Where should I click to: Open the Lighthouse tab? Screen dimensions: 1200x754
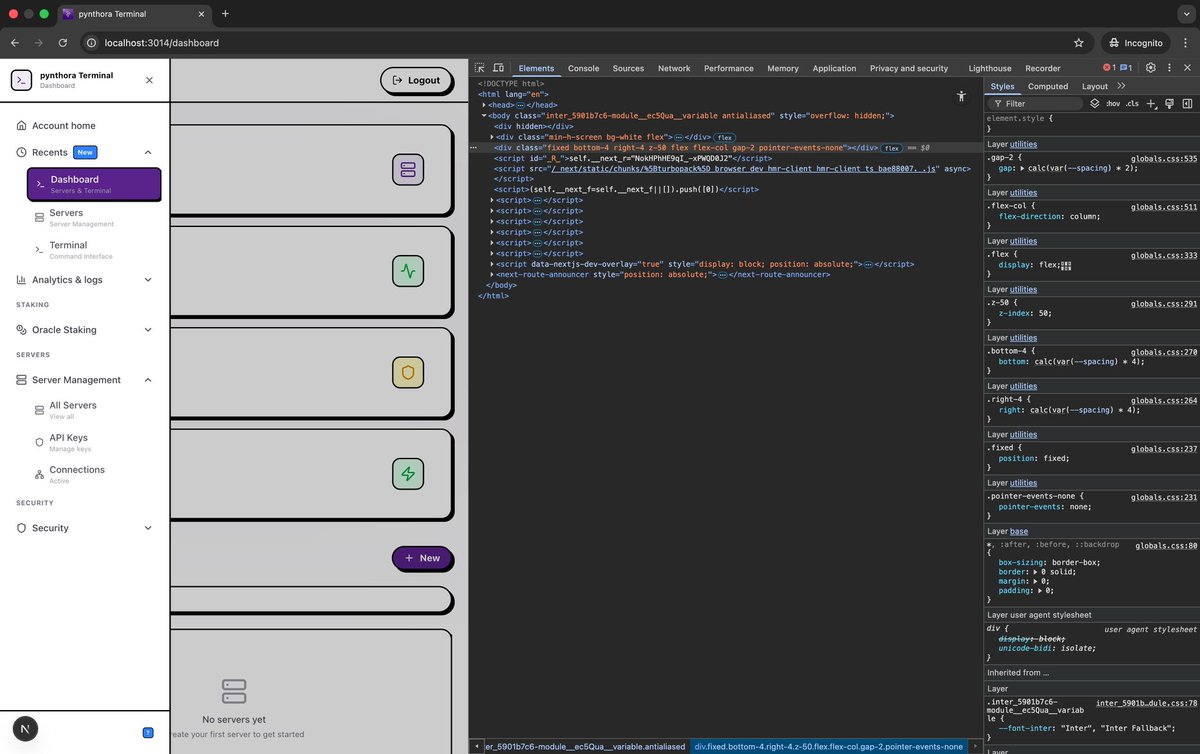[990, 68]
